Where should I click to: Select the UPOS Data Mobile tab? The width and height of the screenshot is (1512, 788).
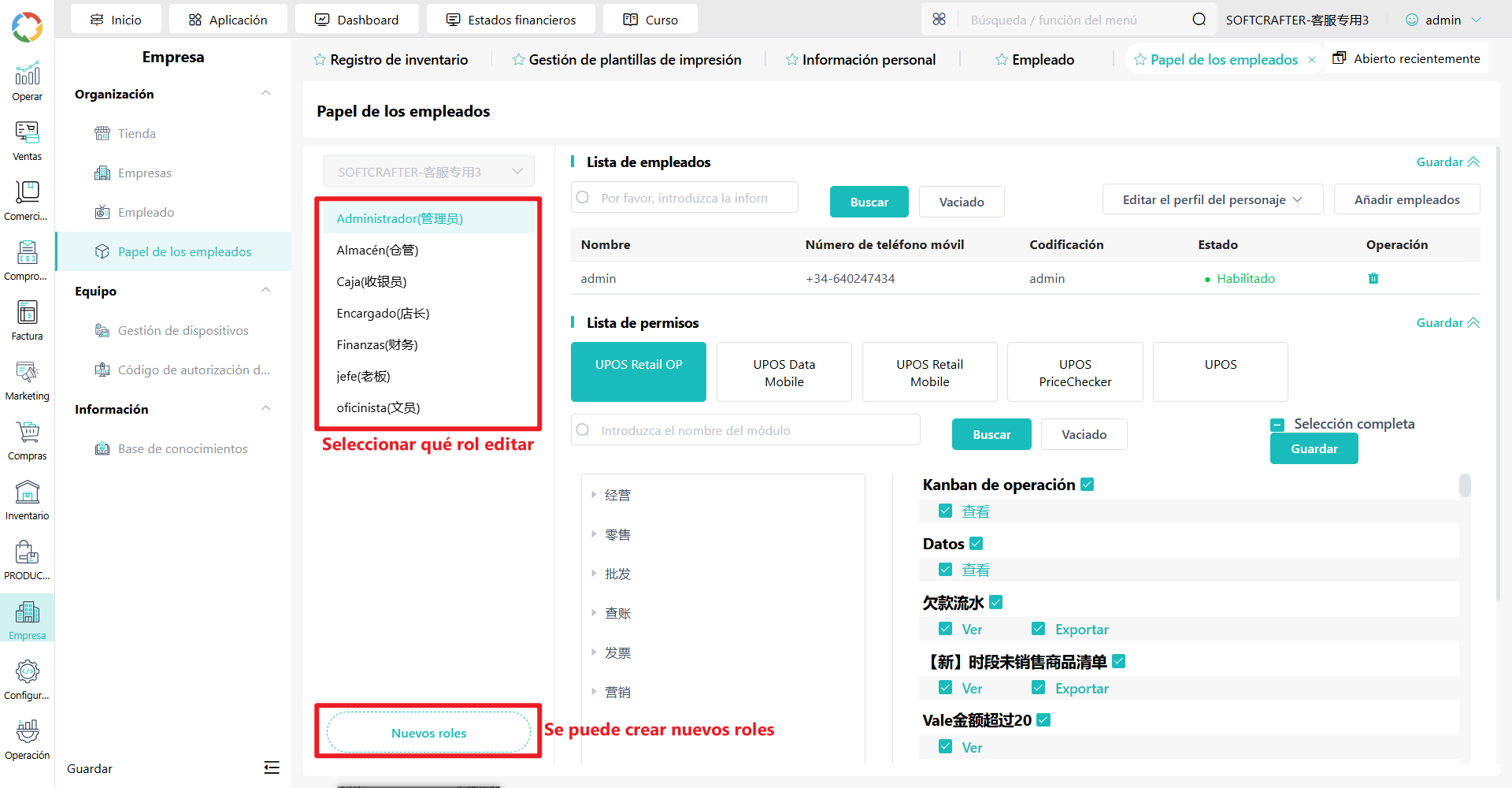coord(784,373)
